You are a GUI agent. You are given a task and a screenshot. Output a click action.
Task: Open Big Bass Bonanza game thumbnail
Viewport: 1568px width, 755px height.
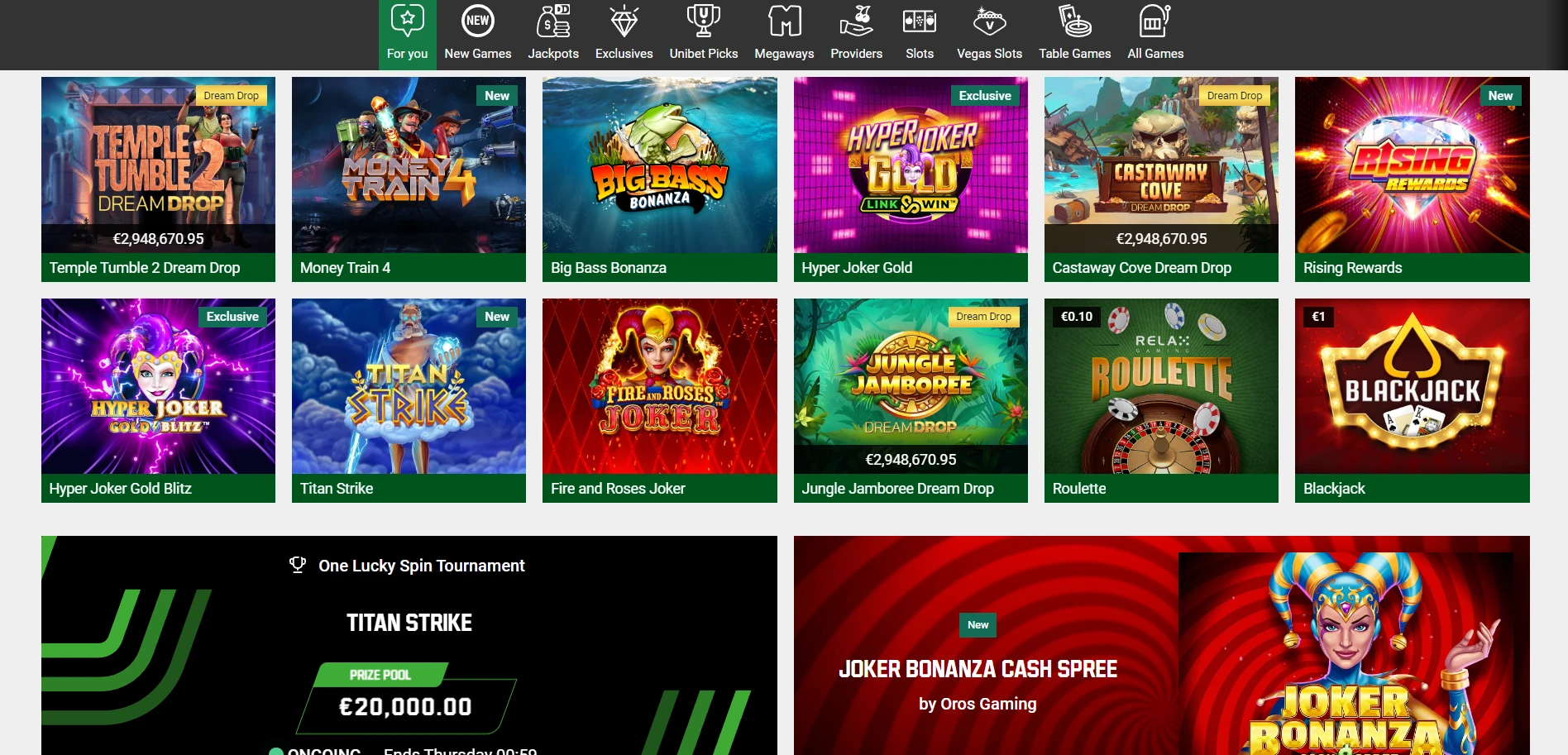click(660, 165)
